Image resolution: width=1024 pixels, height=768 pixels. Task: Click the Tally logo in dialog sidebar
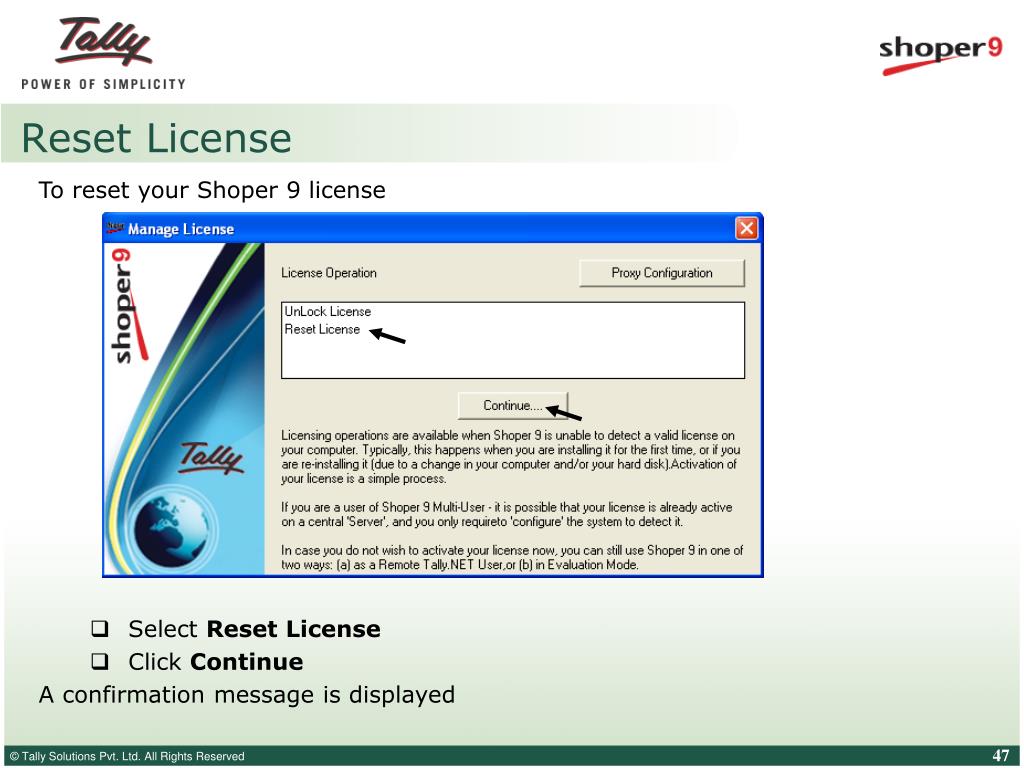coord(211,457)
